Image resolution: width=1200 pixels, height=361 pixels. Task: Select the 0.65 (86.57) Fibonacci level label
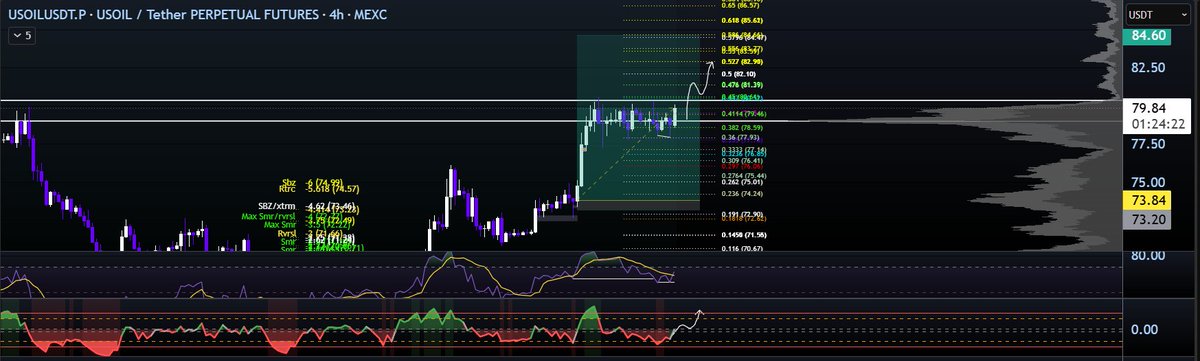point(741,5)
